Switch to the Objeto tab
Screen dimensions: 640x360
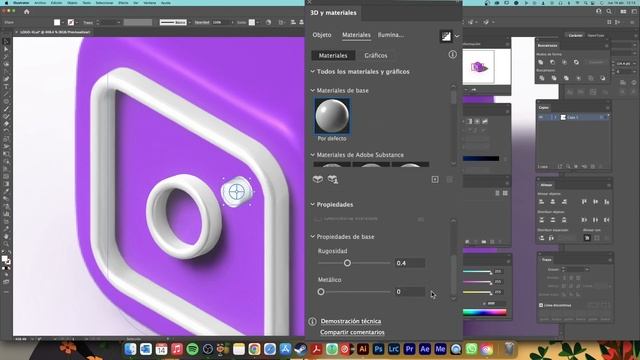tap(322, 35)
